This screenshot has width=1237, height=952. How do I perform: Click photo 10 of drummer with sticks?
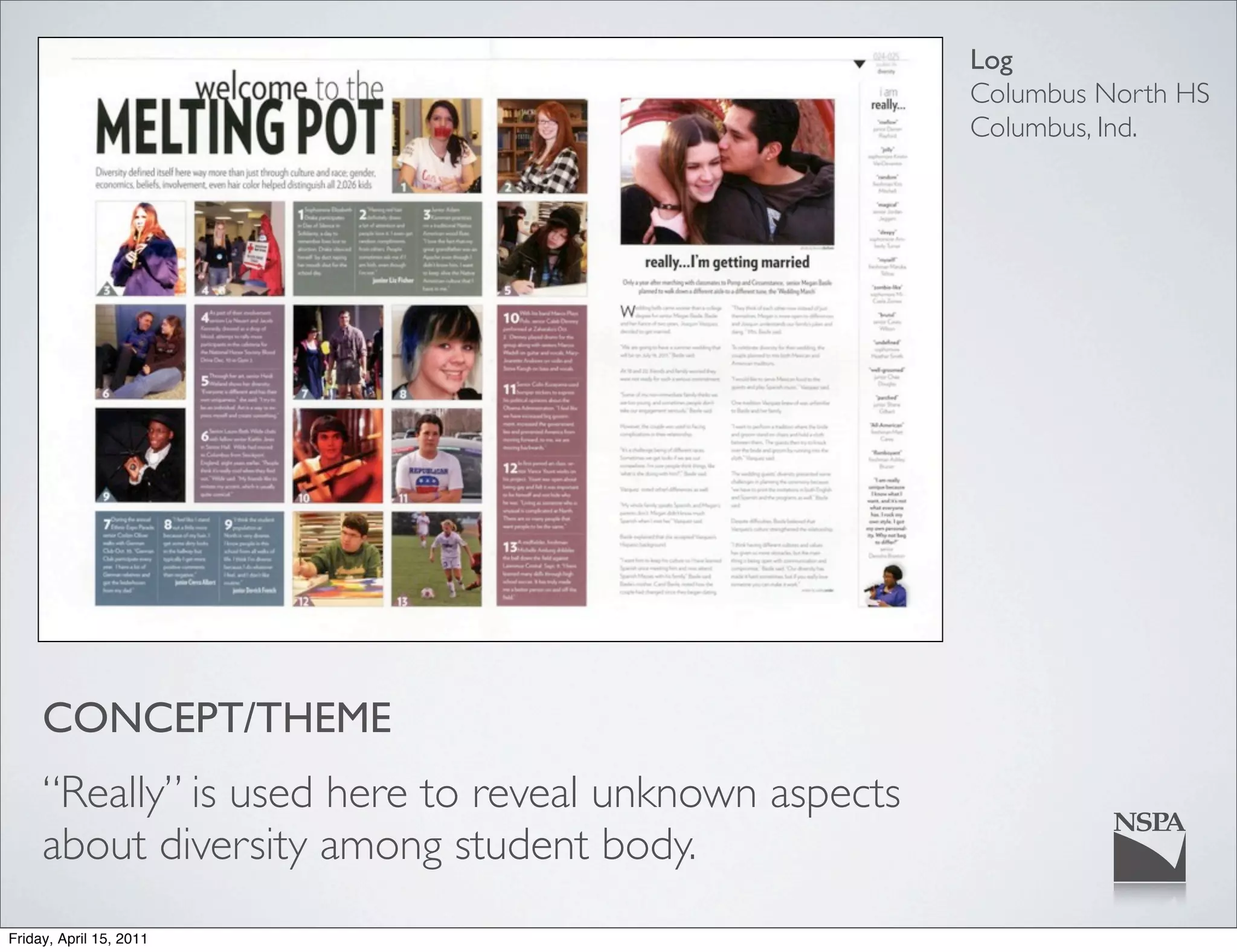338,455
